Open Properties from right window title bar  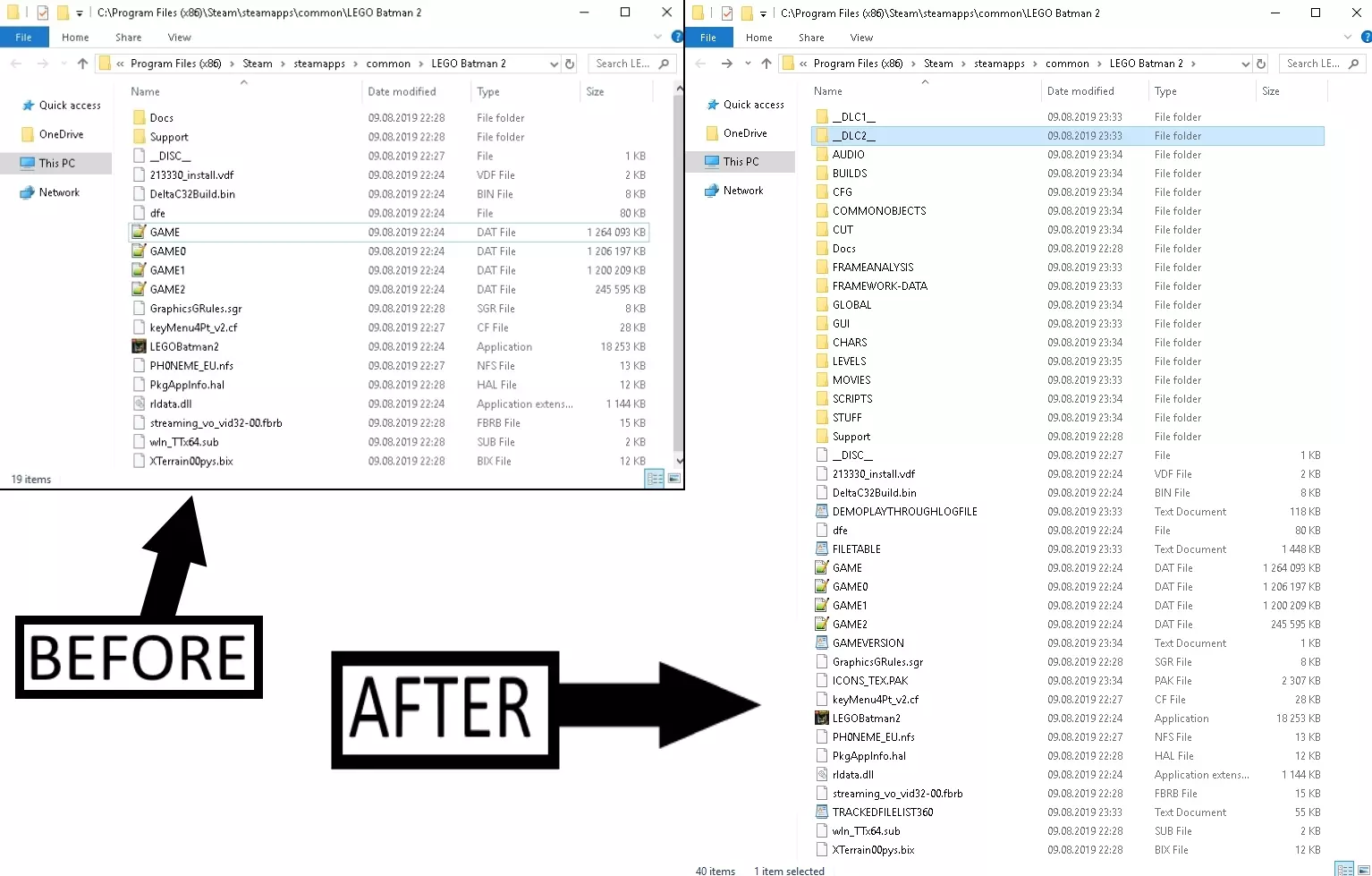tap(726, 13)
